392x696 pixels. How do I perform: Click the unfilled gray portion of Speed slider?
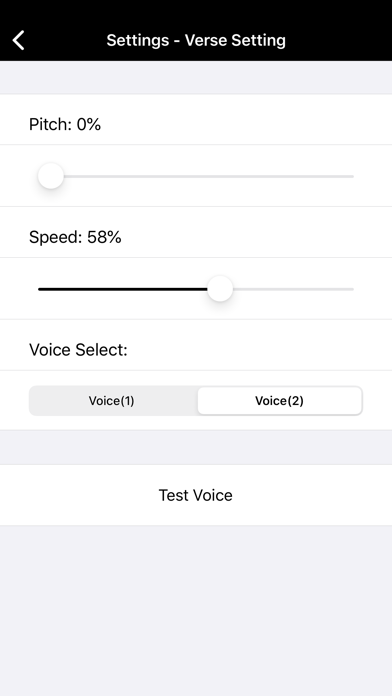(x=293, y=289)
